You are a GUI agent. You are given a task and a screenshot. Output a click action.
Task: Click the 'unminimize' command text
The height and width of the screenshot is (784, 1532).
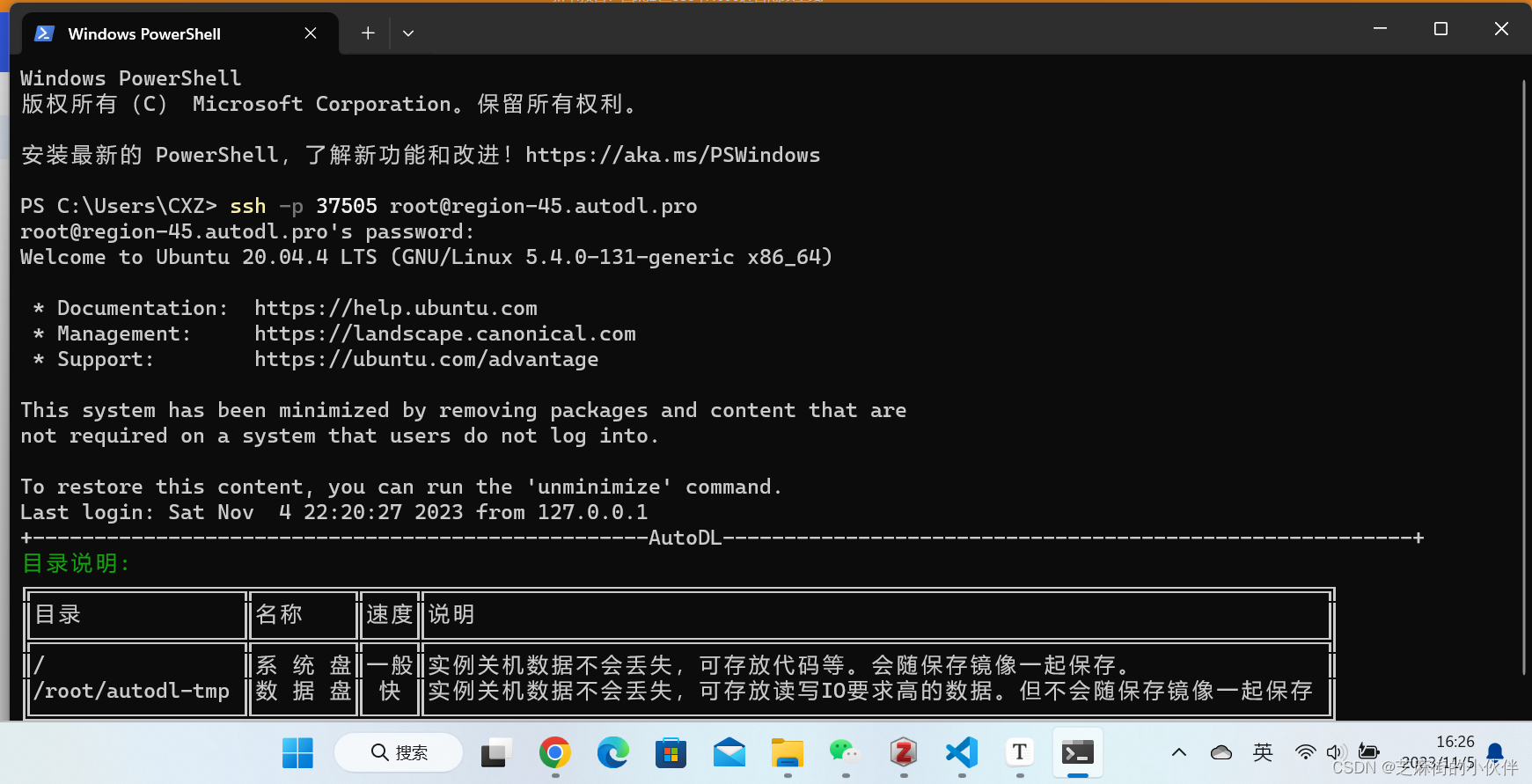click(x=599, y=487)
